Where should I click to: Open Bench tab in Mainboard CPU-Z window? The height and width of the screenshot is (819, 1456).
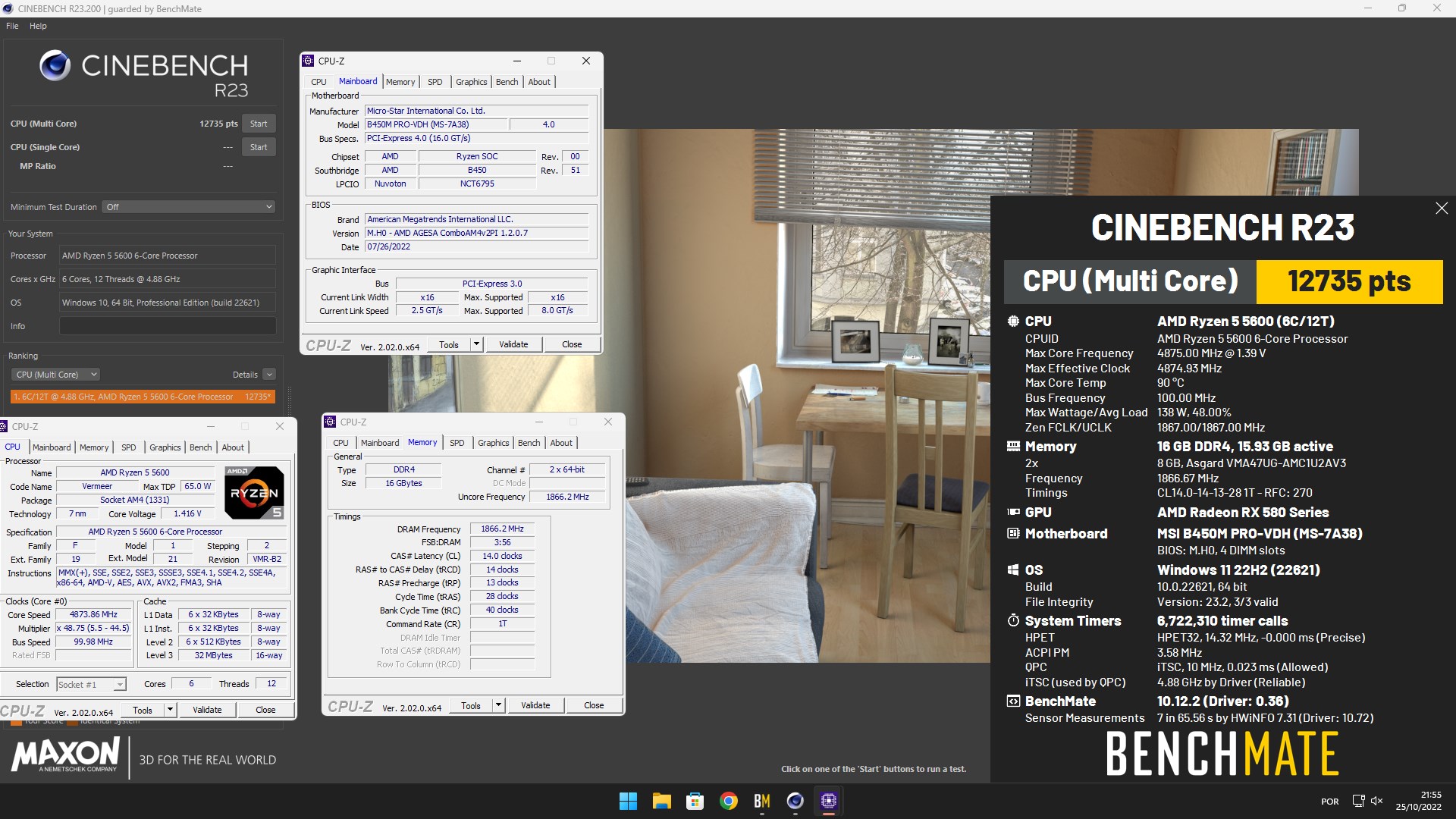507,82
